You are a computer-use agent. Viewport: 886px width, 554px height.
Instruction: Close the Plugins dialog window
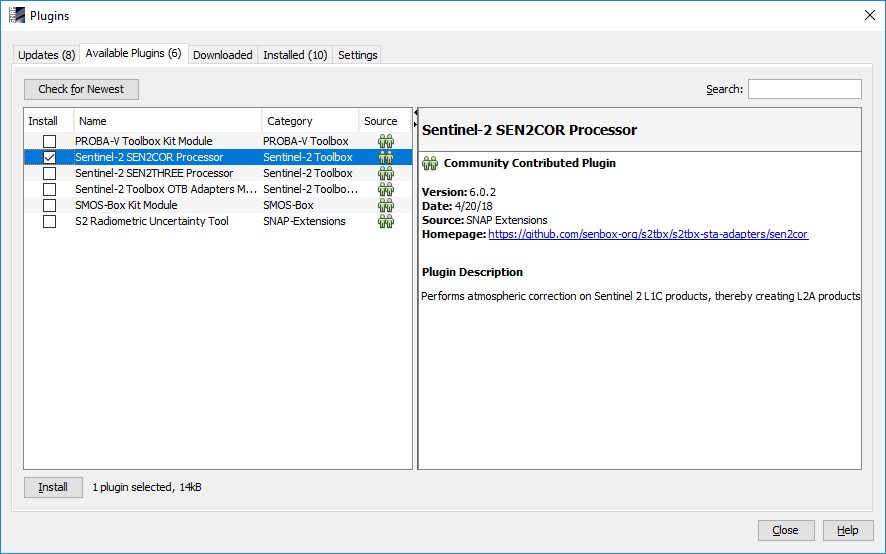click(x=870, y=15)
